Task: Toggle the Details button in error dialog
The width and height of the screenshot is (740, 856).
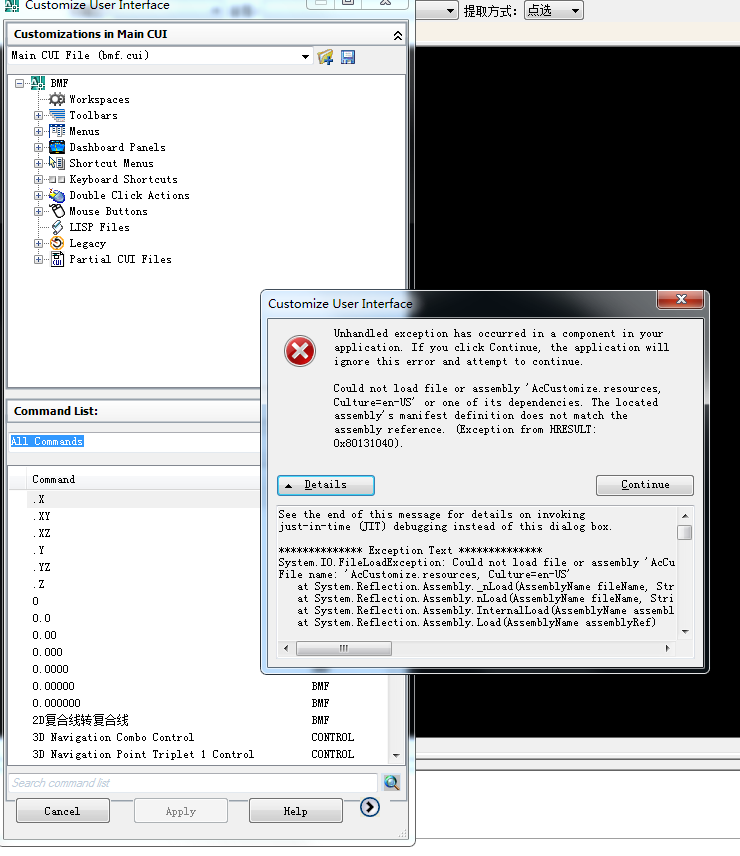Action: coord(326,485)
